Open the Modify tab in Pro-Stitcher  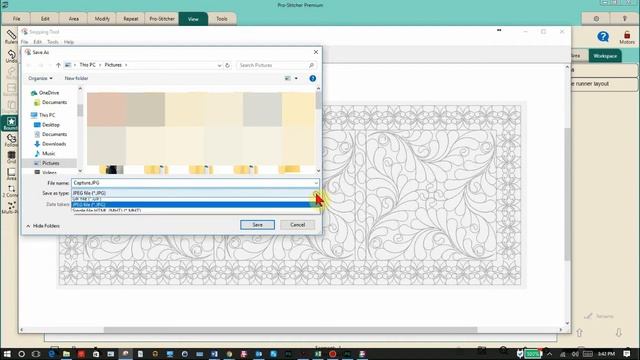click(102, 19)
